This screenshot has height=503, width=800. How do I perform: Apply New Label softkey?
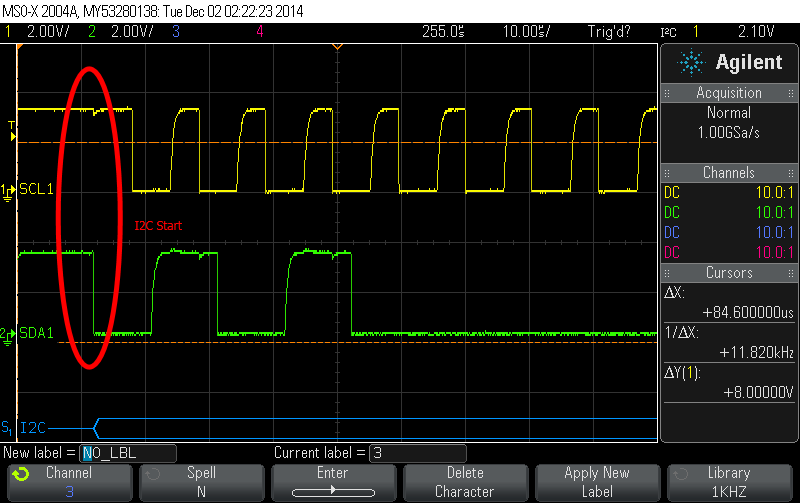click(597, 482)
